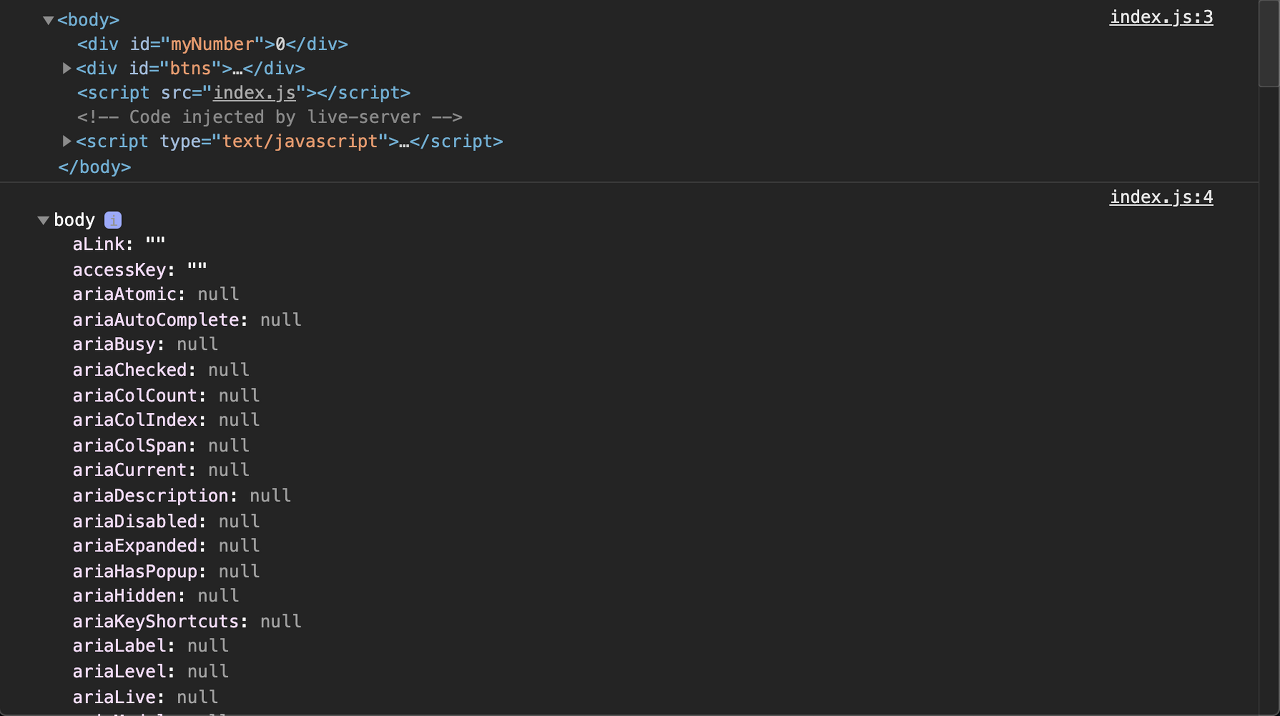1280x716 pixels.
Task: Select the ariaDescription property
Action: [182, 496]
